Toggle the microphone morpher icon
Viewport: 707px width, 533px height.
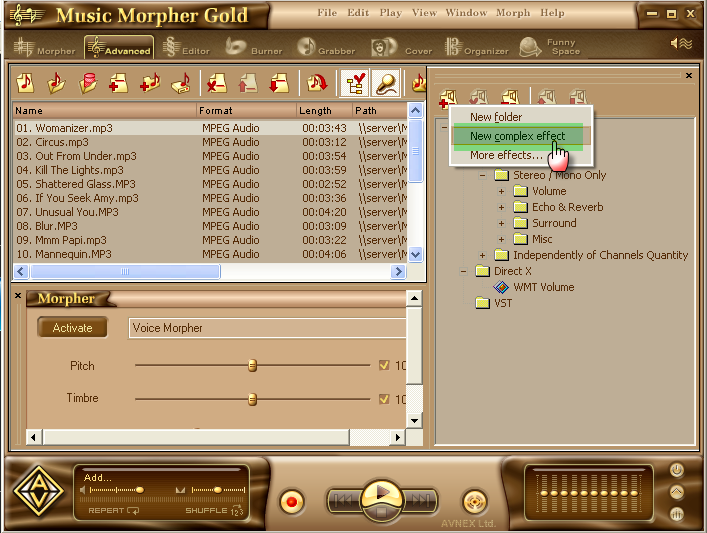pos(386,83)
